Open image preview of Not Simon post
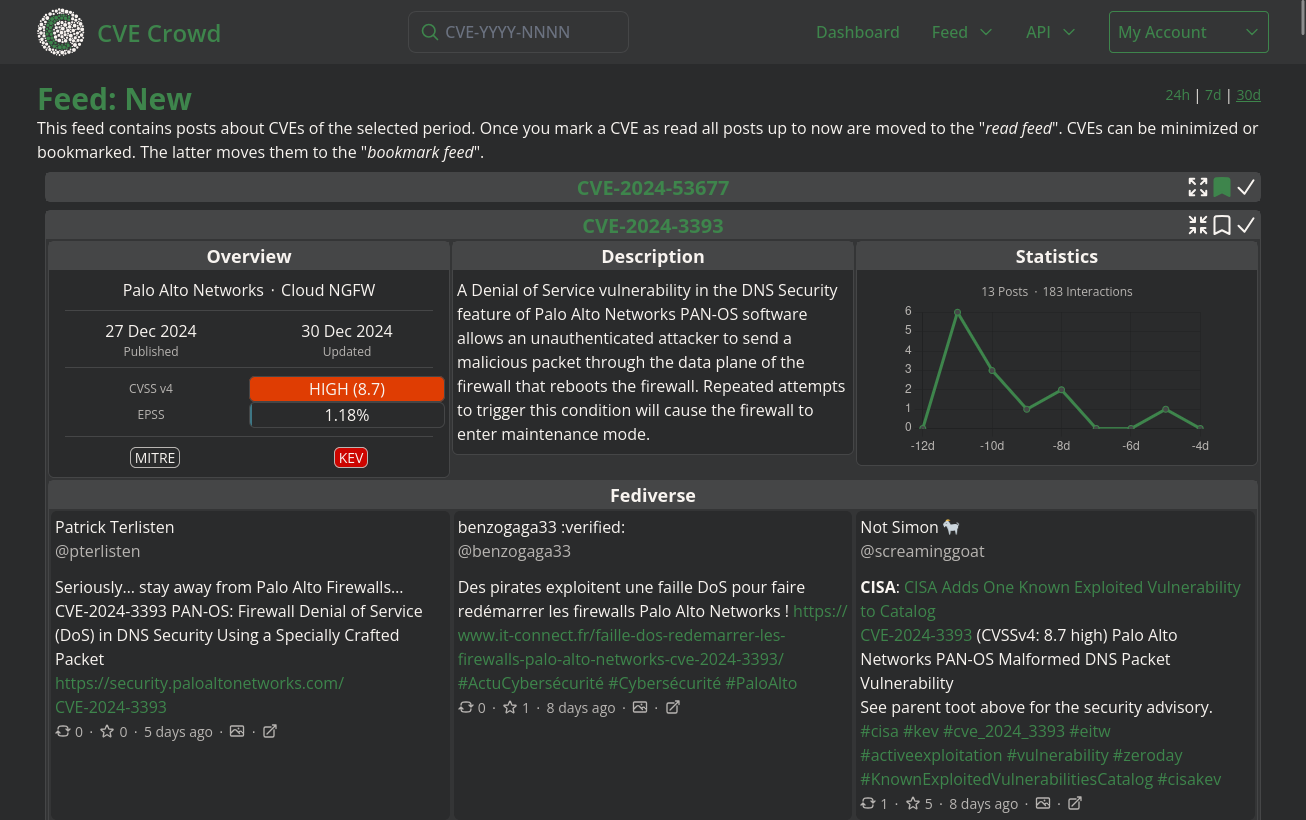The image size is (1306, 820). [1043, 803]
